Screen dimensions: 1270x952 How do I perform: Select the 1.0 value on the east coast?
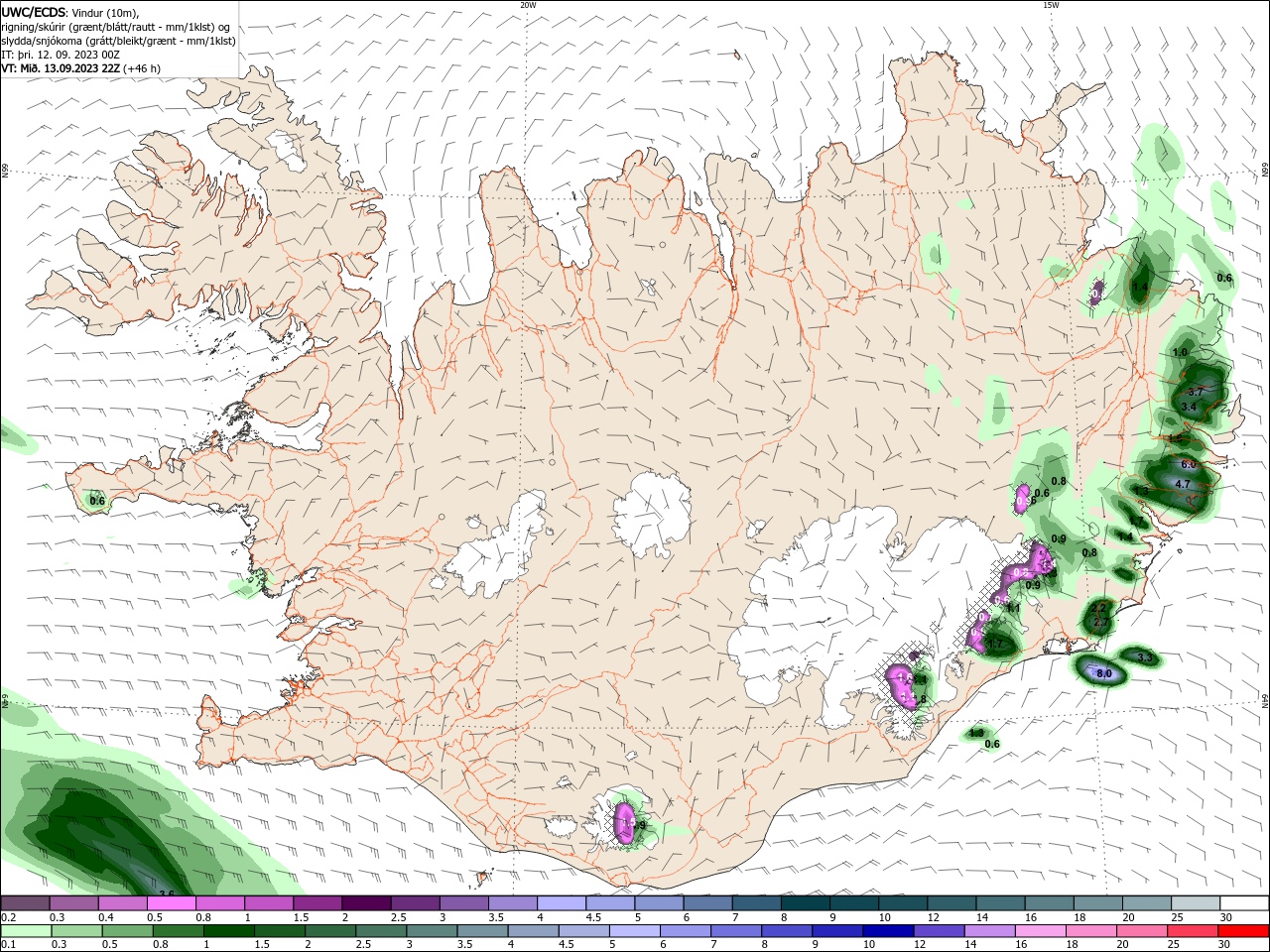[1180, 353]
